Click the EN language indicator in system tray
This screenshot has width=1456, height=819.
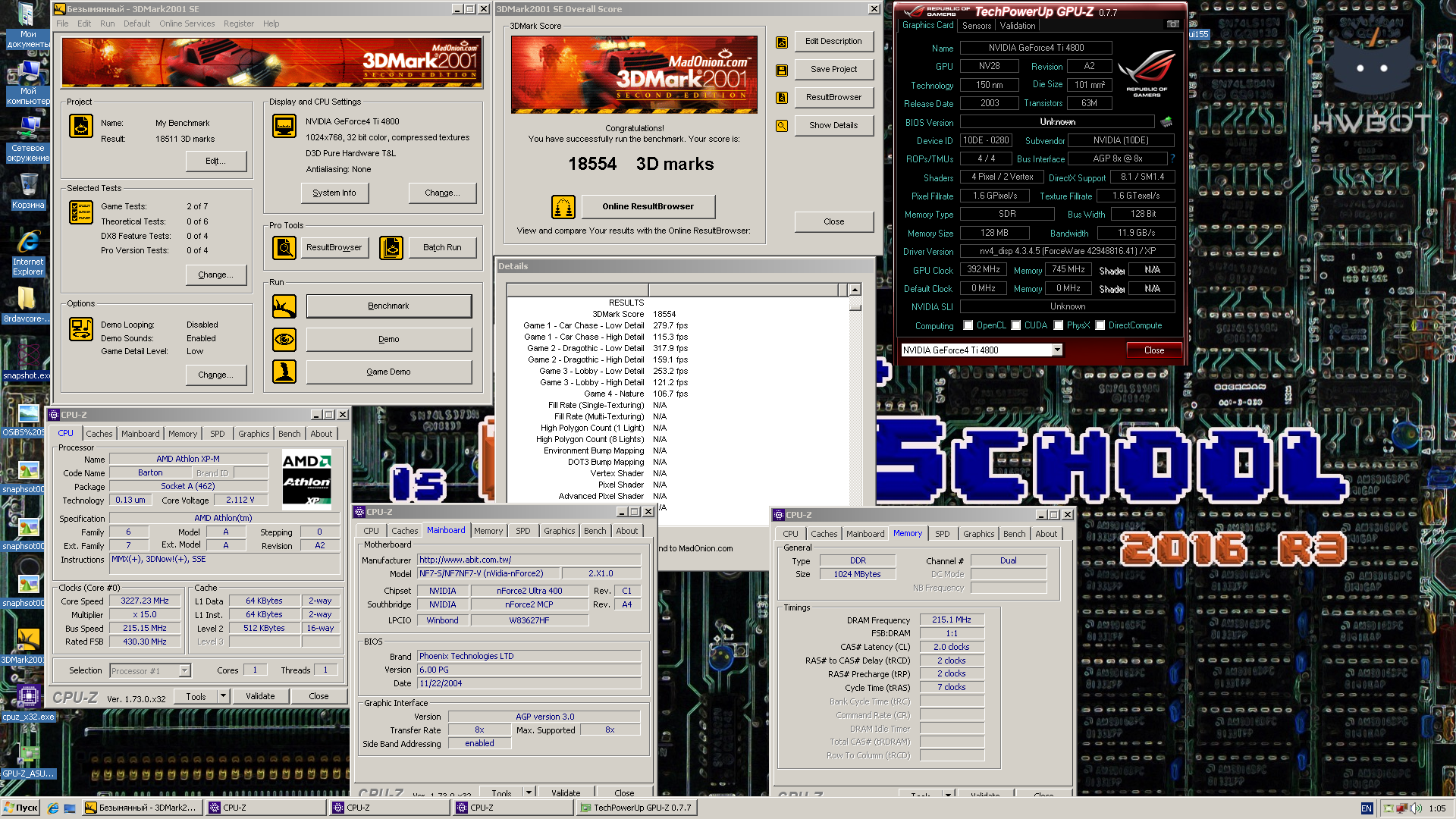point(1367,808)
